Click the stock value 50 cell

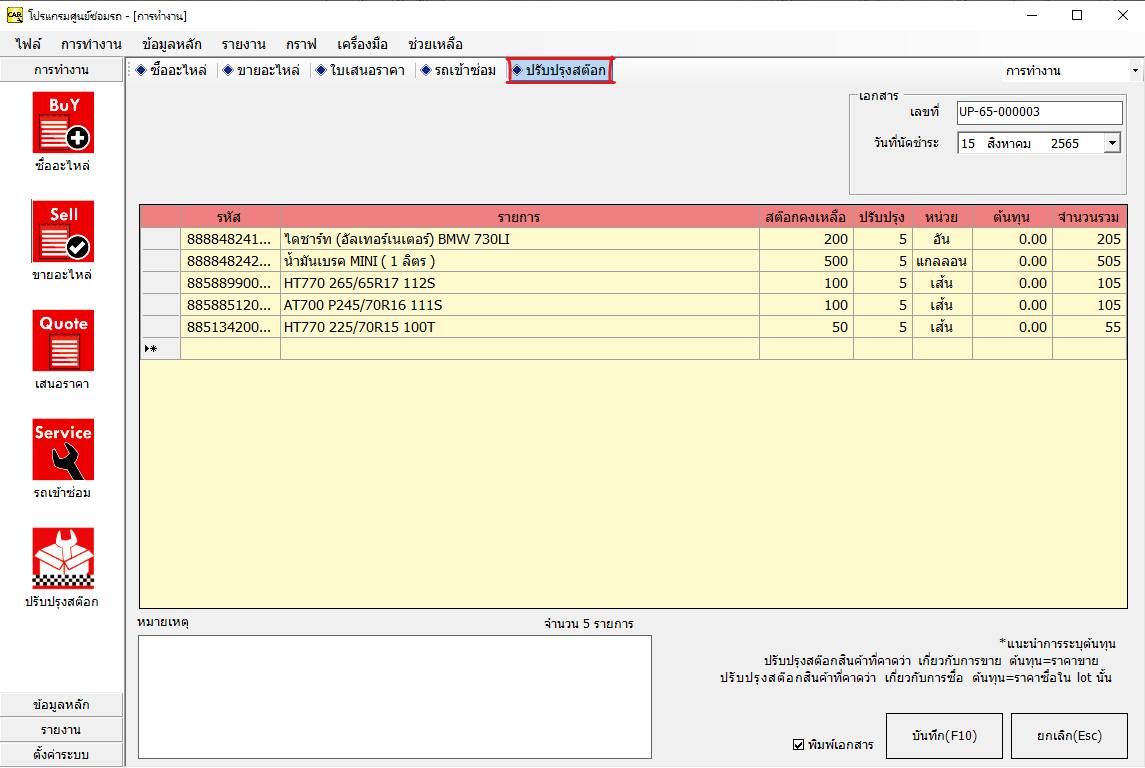pyautogui.click(x=806, y=327)
